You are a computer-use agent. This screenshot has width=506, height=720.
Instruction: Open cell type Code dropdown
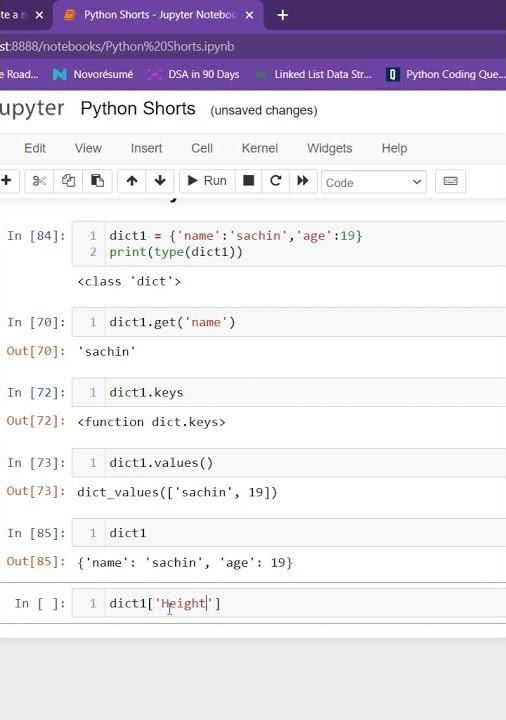374,182
